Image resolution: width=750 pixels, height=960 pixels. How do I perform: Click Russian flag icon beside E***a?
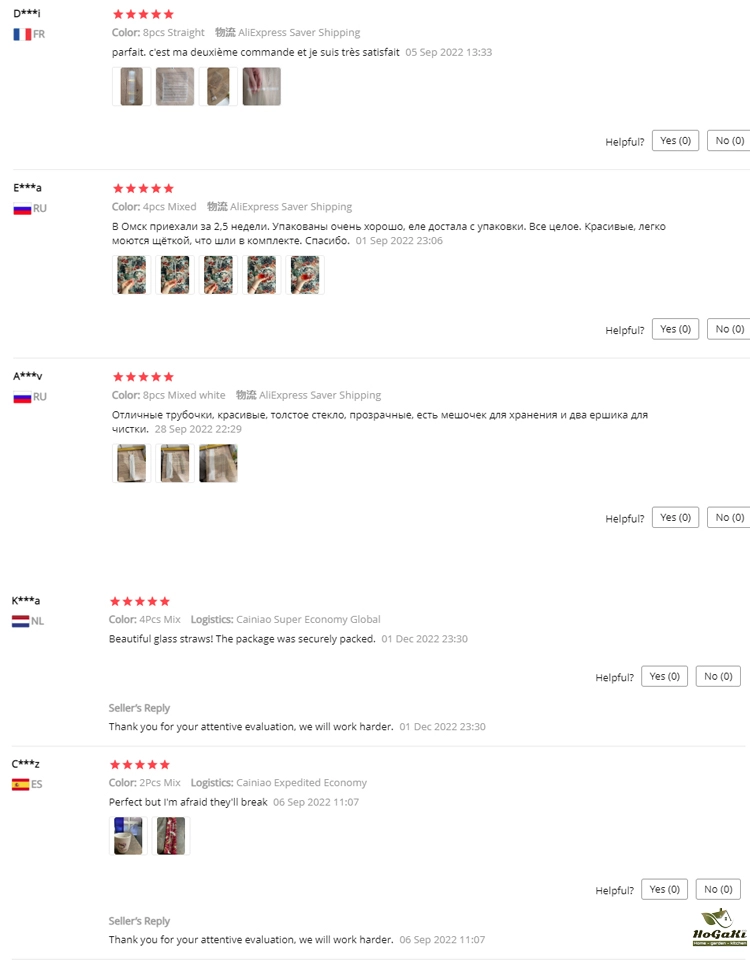[x=22, y=209]
